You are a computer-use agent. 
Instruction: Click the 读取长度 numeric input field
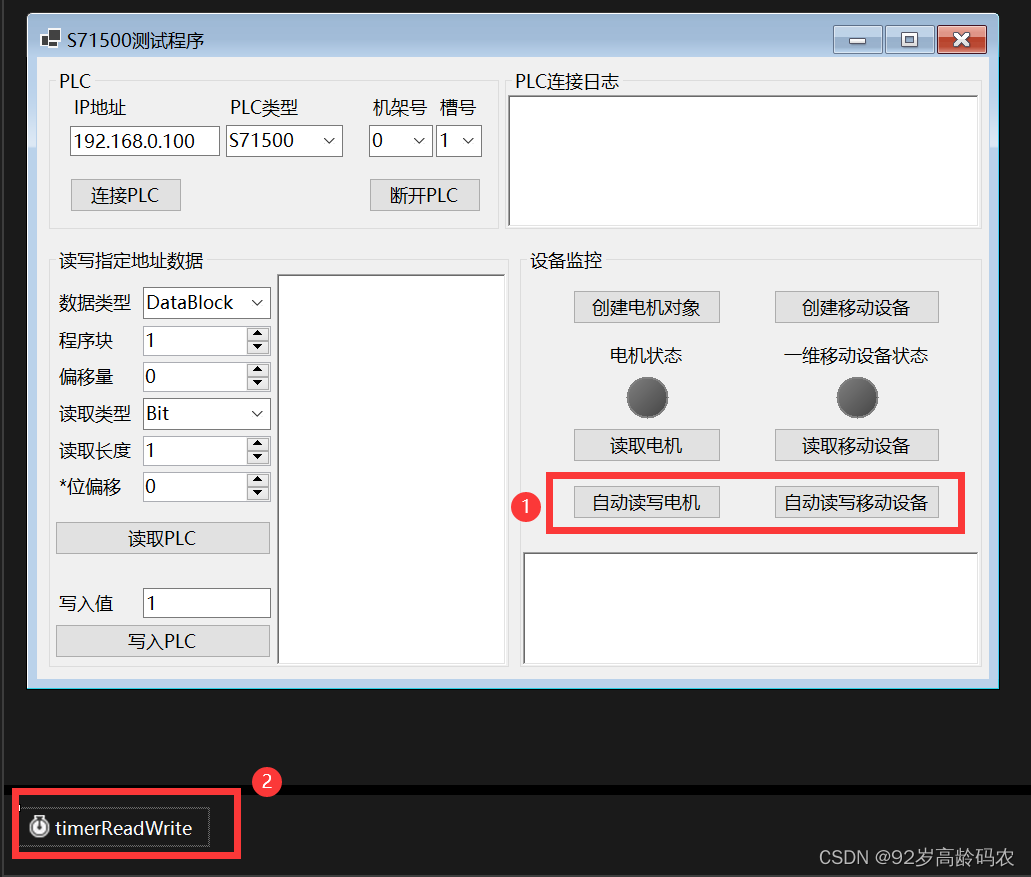pos(195,451)
